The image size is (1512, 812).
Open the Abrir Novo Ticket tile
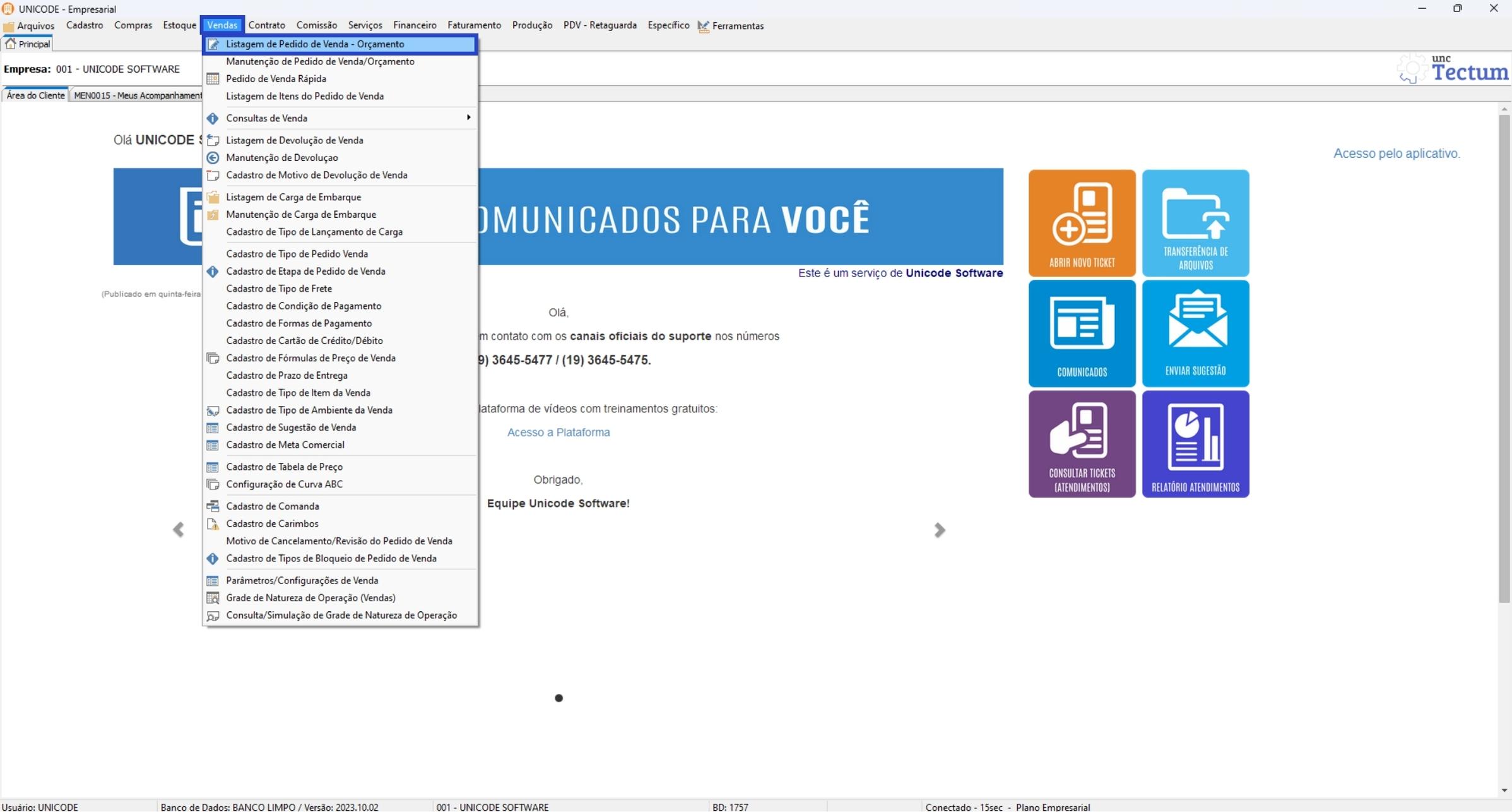pos(1082,223)
